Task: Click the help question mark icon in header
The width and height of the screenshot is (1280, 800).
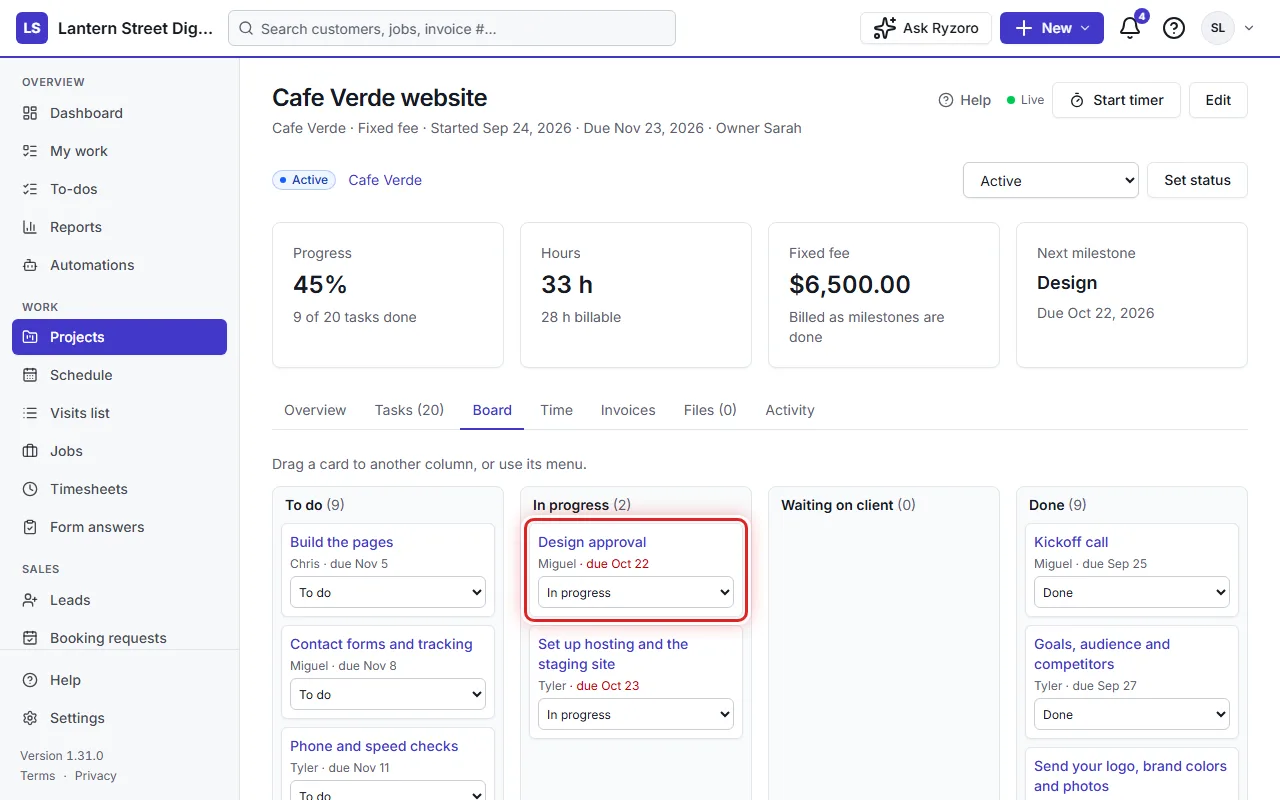Action: point(1174,28)
